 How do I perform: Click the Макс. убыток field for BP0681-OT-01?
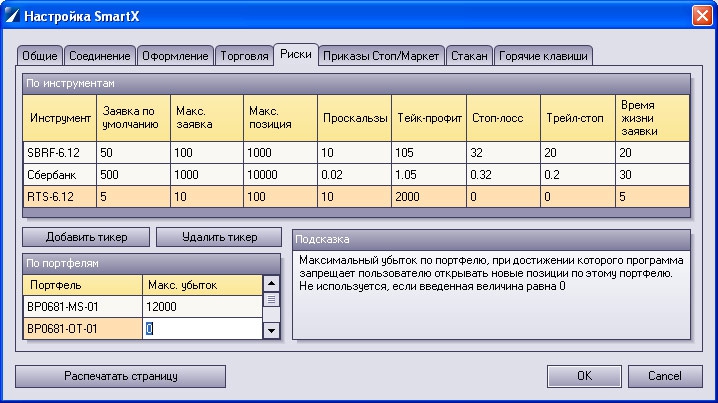[200, 328]
